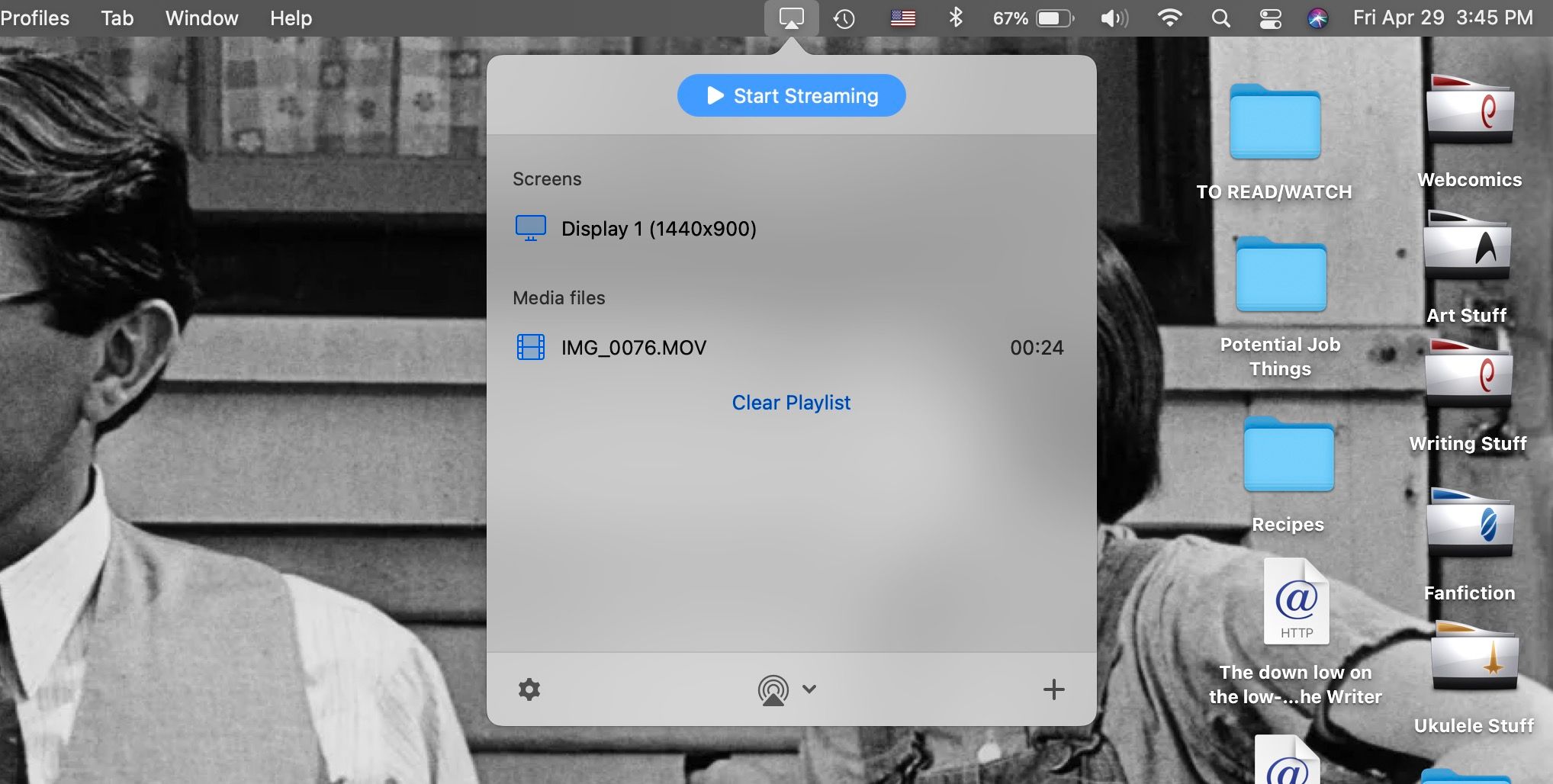
Task: Click the AirPlay output device icon
Action: tap(773, 689)
